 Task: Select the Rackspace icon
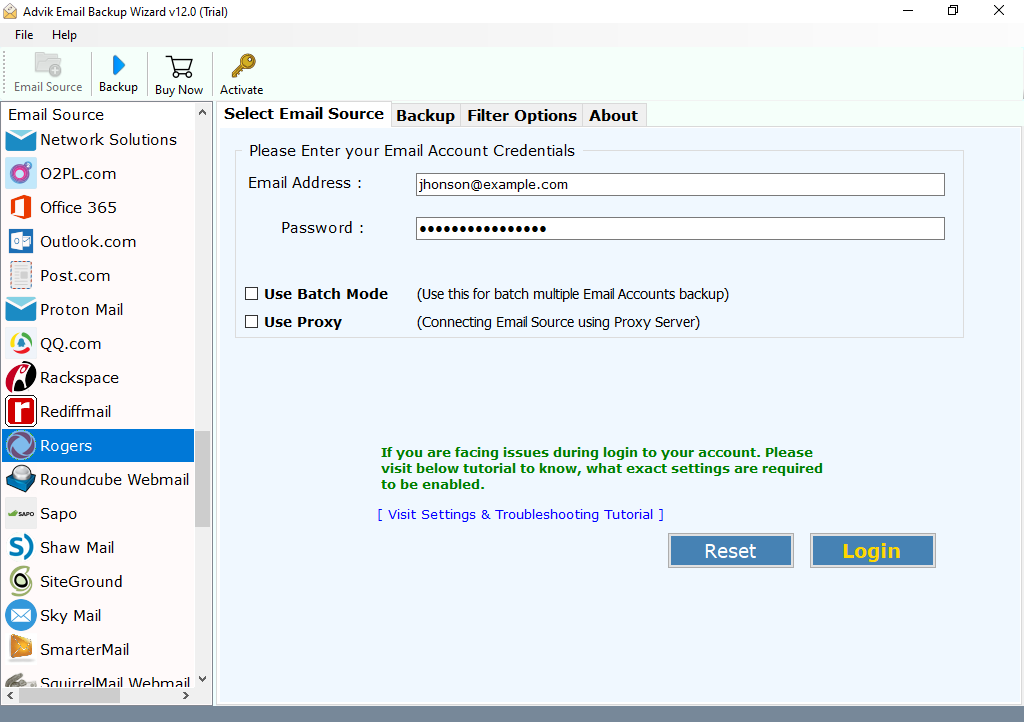pyautogui.click(x=21, y=377)
